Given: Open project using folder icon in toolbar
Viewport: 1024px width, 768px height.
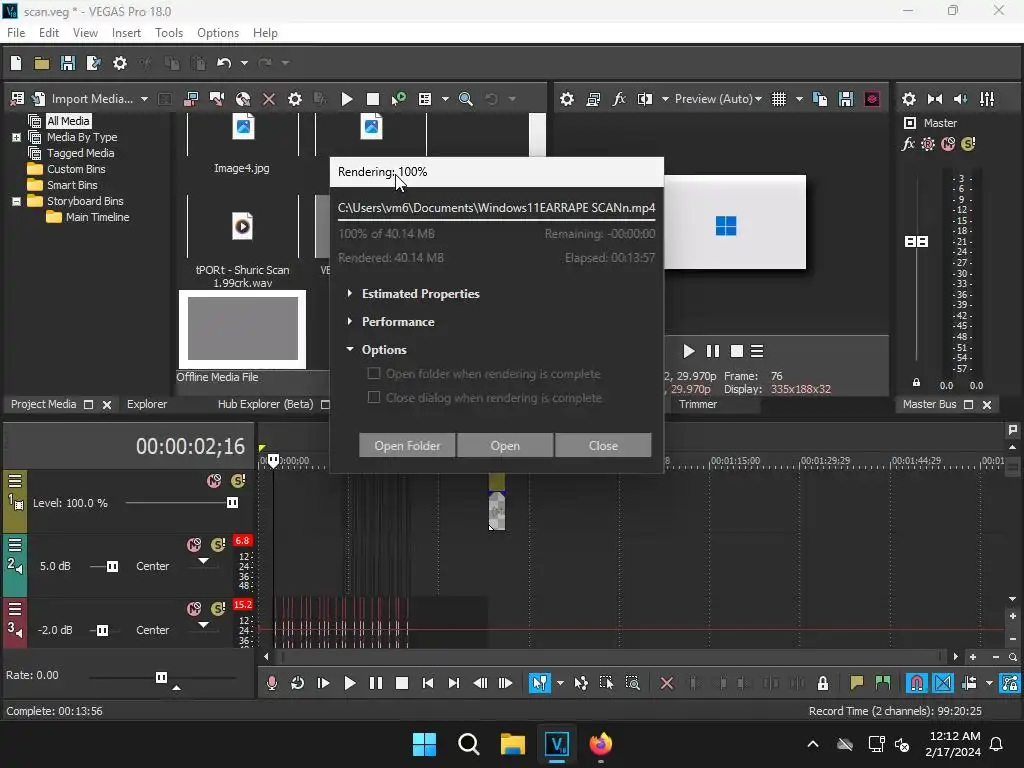Looking at the screenshot, I should pos(42,63).
